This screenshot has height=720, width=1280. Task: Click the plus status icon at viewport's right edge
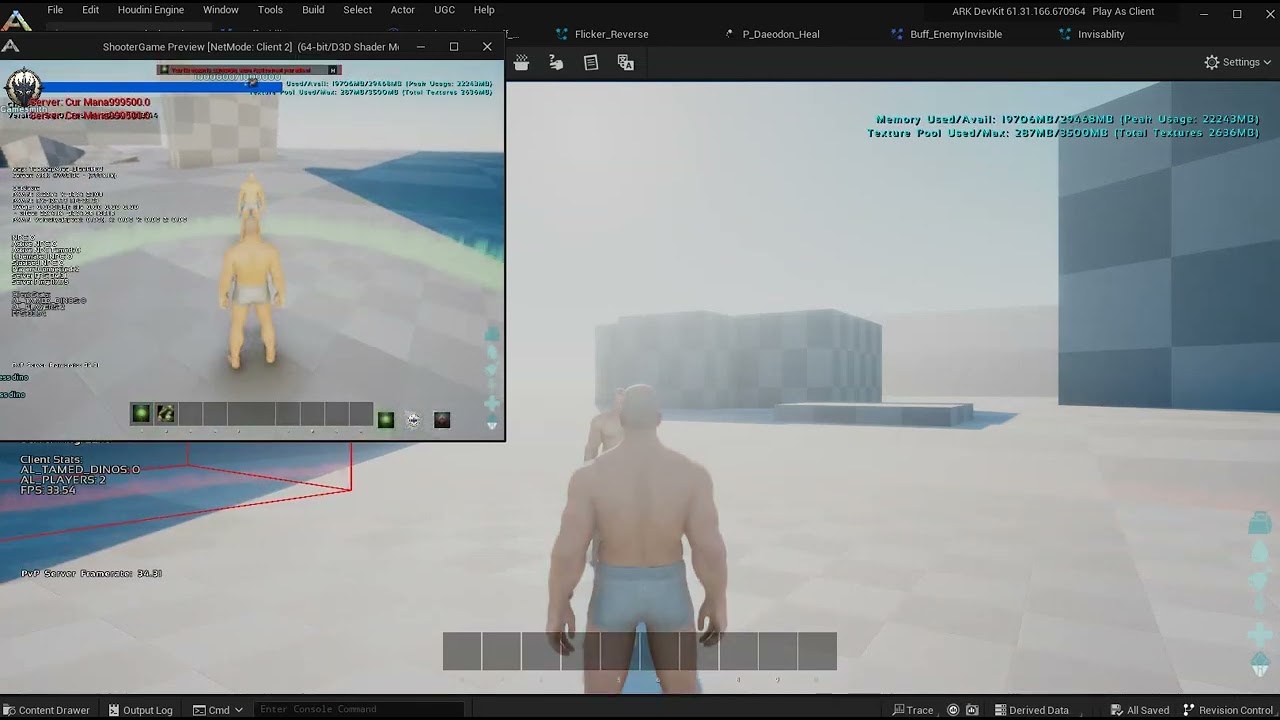pyautogui.click(x=1260, y=634)
